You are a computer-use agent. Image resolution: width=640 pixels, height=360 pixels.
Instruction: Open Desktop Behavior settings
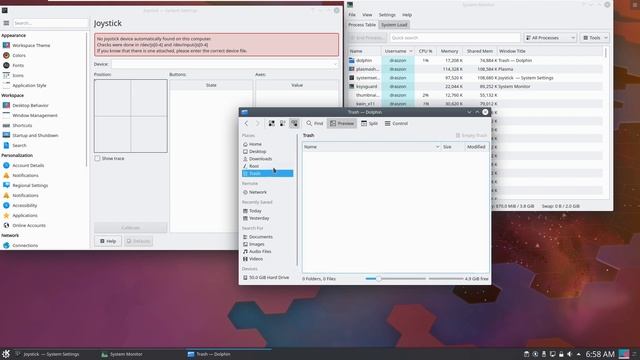30,105
